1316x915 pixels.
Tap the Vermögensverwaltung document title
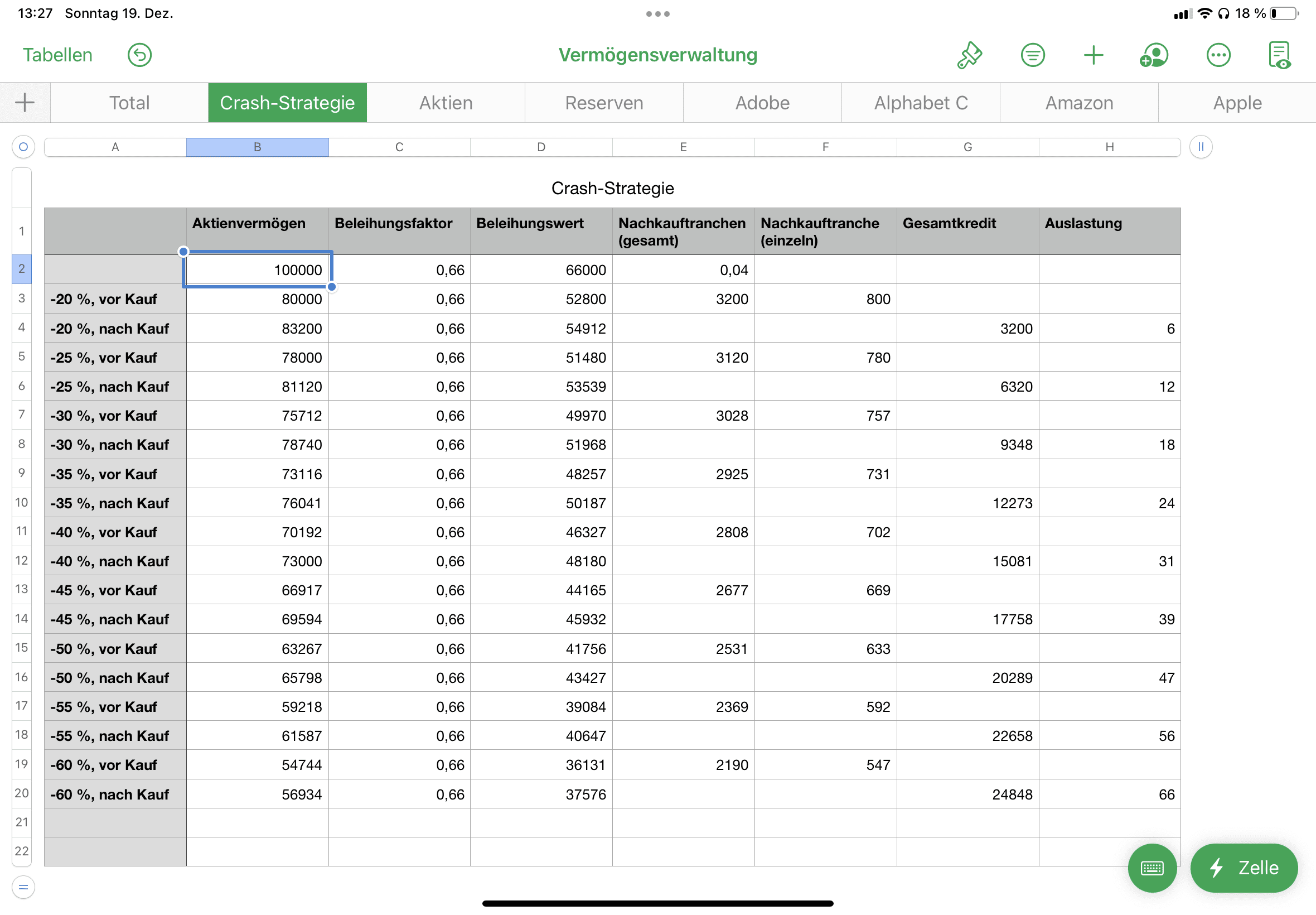click(657, 56)
